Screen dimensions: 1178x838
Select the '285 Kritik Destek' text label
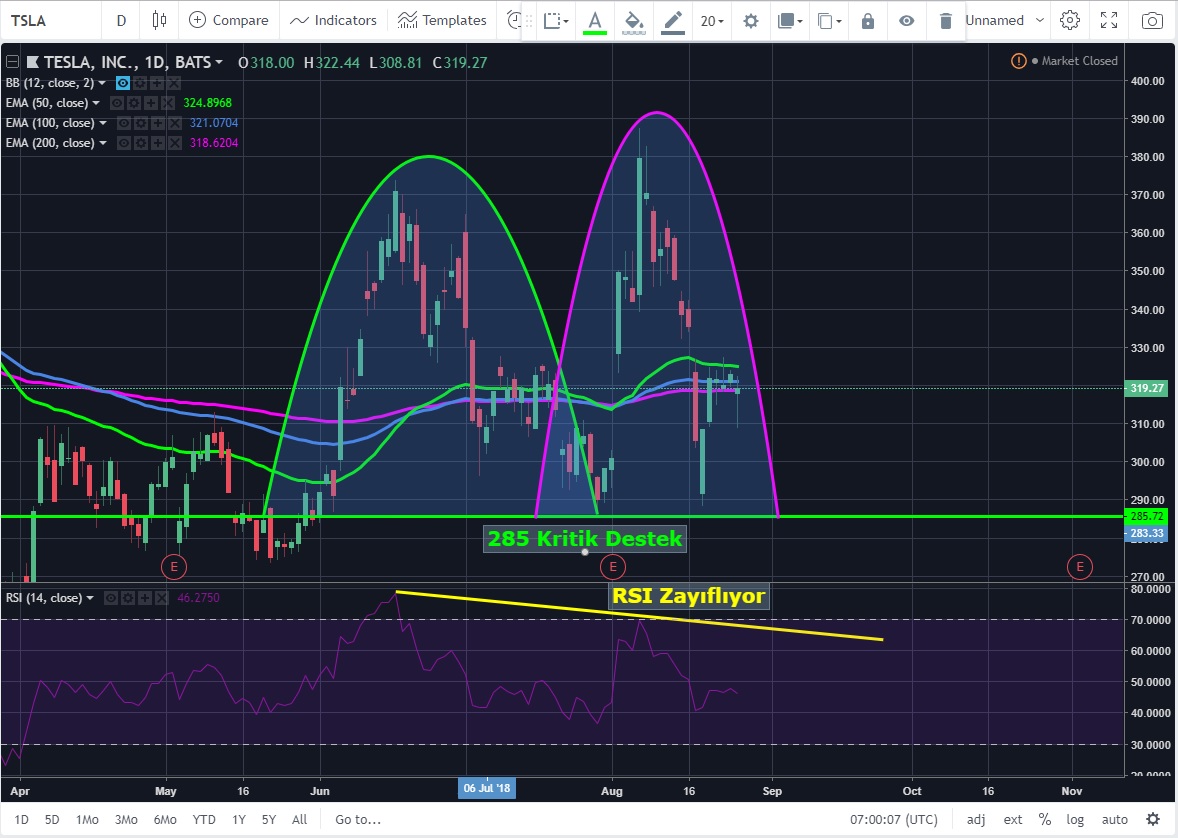[584, 539]
